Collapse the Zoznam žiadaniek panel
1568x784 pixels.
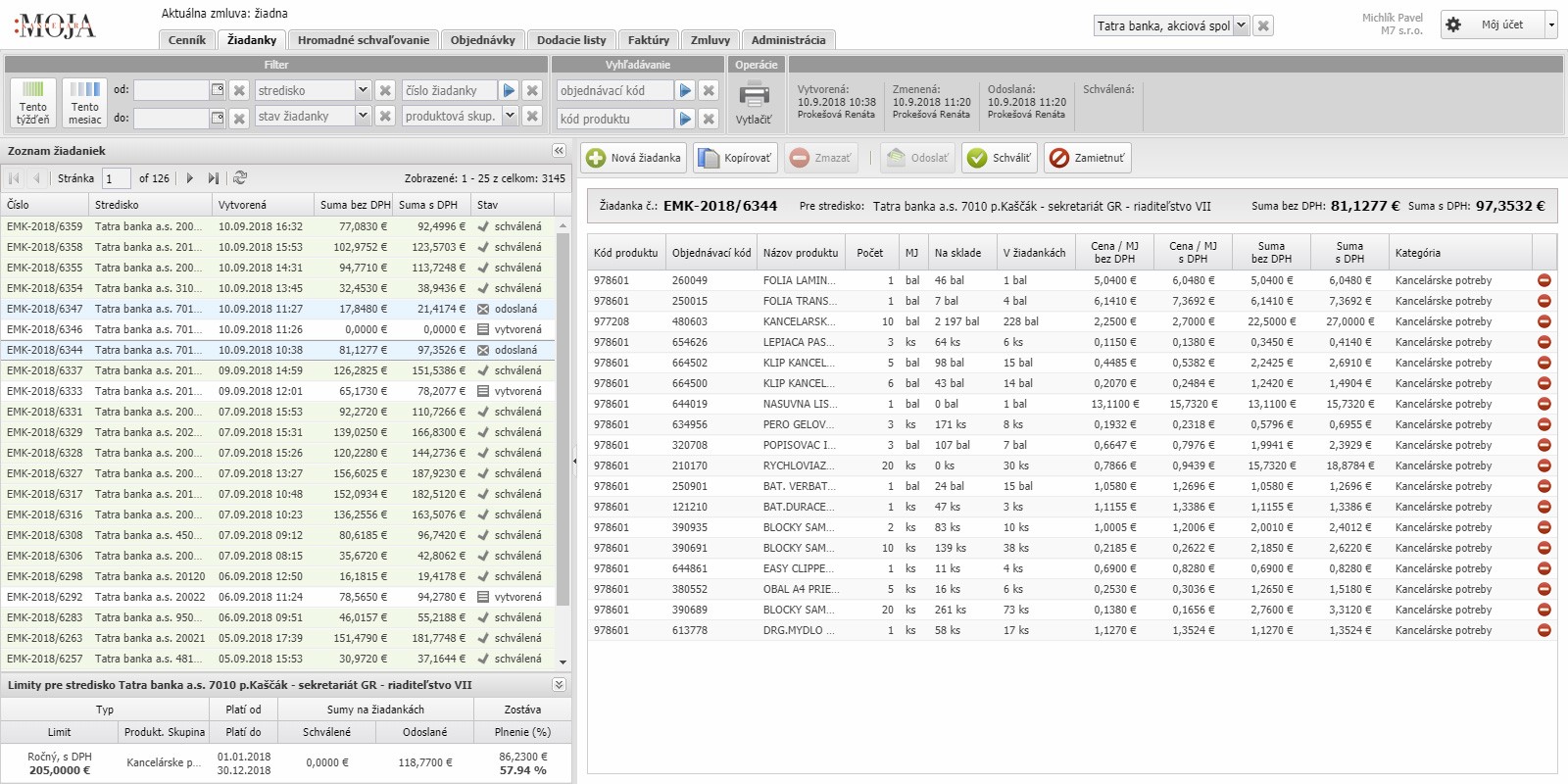[559, 151]
